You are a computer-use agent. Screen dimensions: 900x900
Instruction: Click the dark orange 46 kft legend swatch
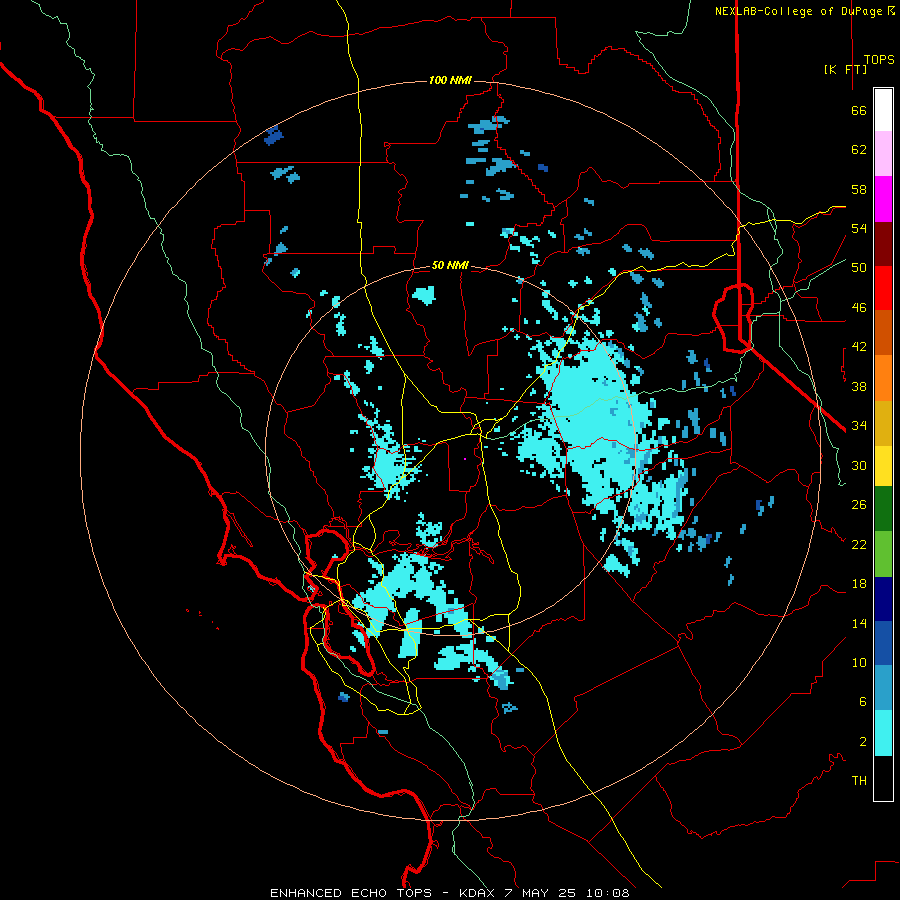pos(883,332)
